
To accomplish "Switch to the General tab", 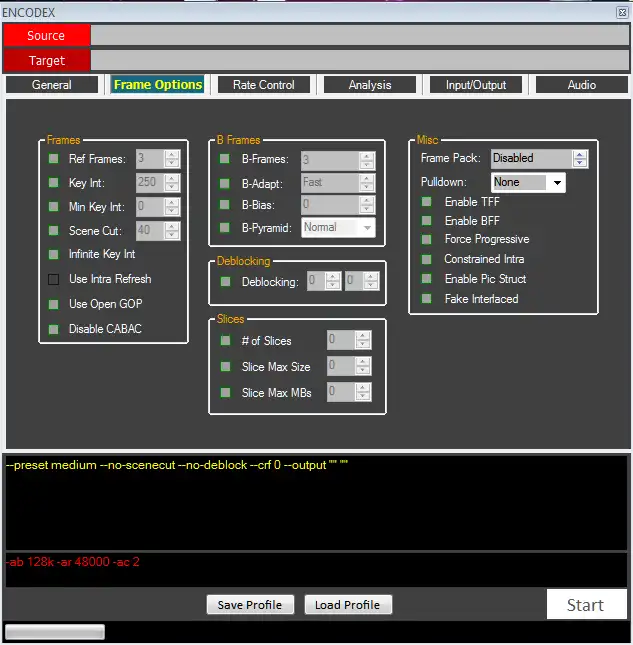I will [52, 85].
